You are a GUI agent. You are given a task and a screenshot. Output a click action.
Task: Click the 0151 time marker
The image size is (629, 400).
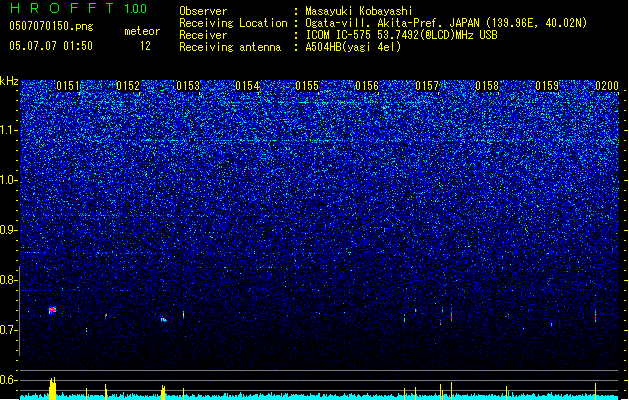(x=68, y=86)
